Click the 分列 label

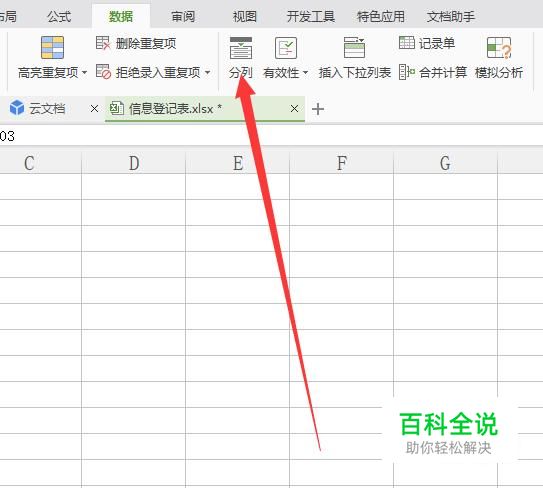241,73
